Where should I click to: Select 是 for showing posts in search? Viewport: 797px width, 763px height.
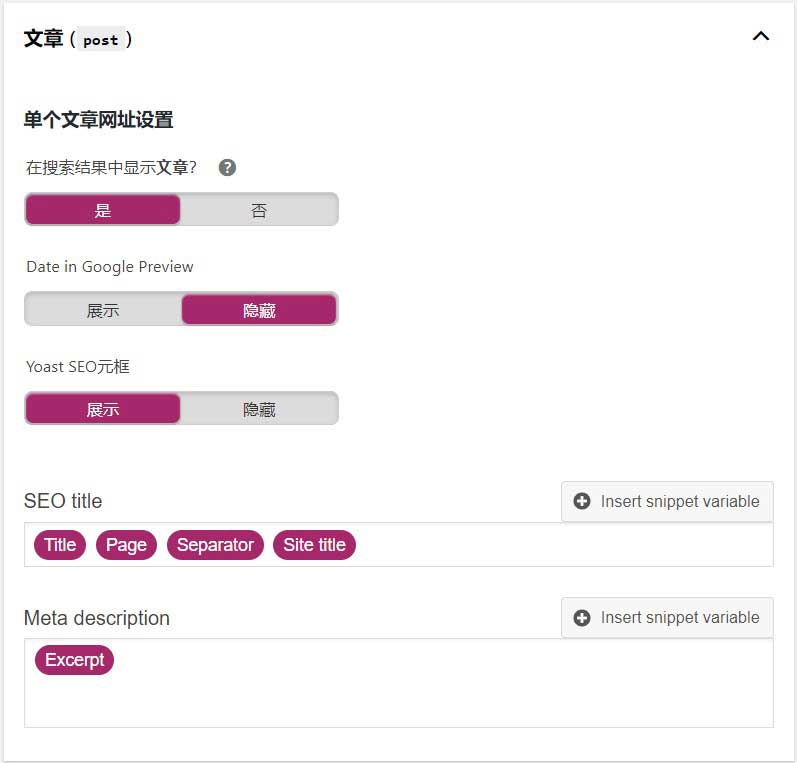pyautogui.click(x=103, y=210)
